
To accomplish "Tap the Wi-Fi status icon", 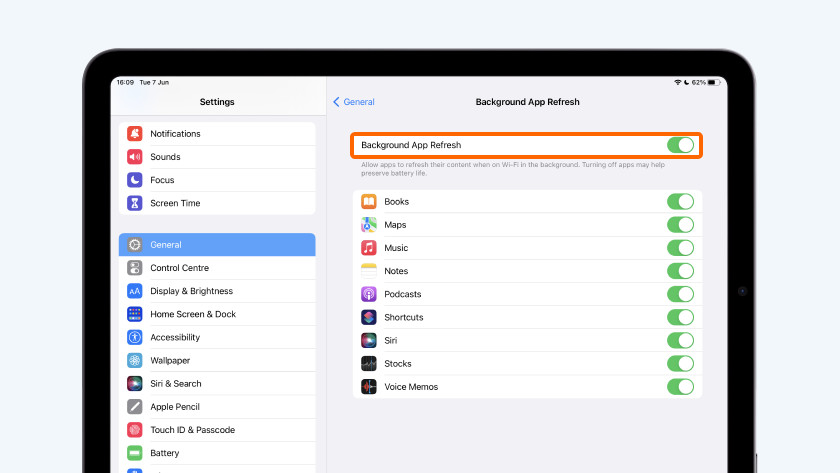I will pos(677,82).
